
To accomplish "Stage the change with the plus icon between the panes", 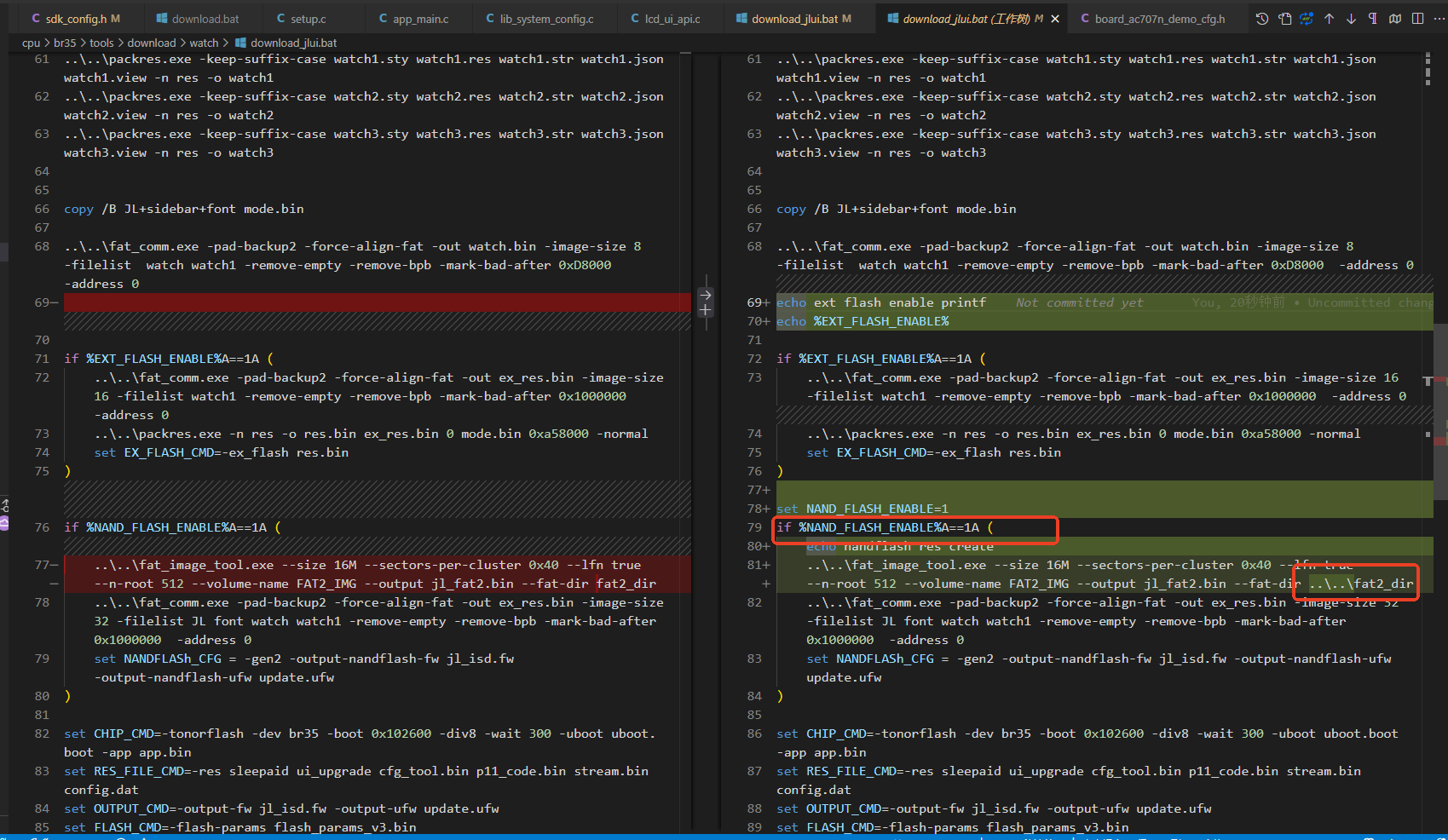I will pos(706,310).
